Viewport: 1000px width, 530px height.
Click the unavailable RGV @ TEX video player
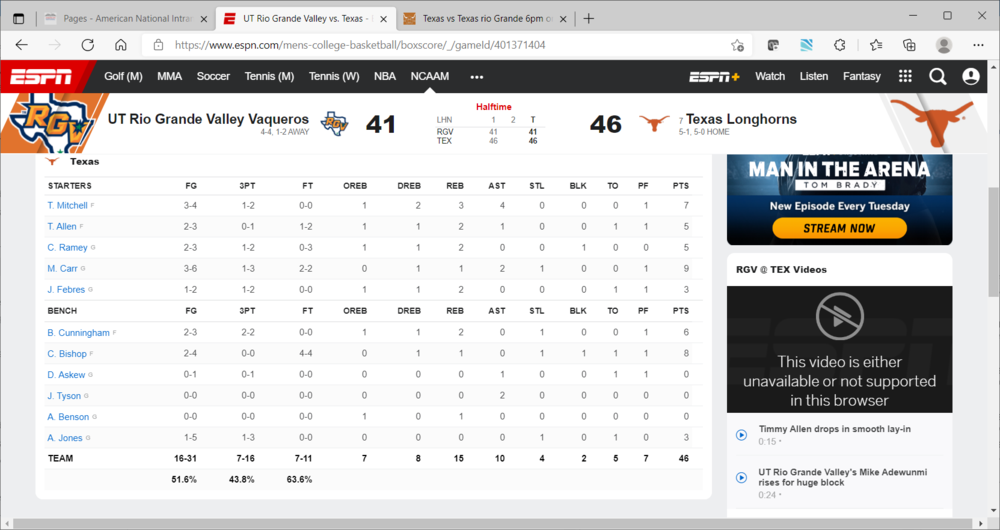tap(839, 349)
